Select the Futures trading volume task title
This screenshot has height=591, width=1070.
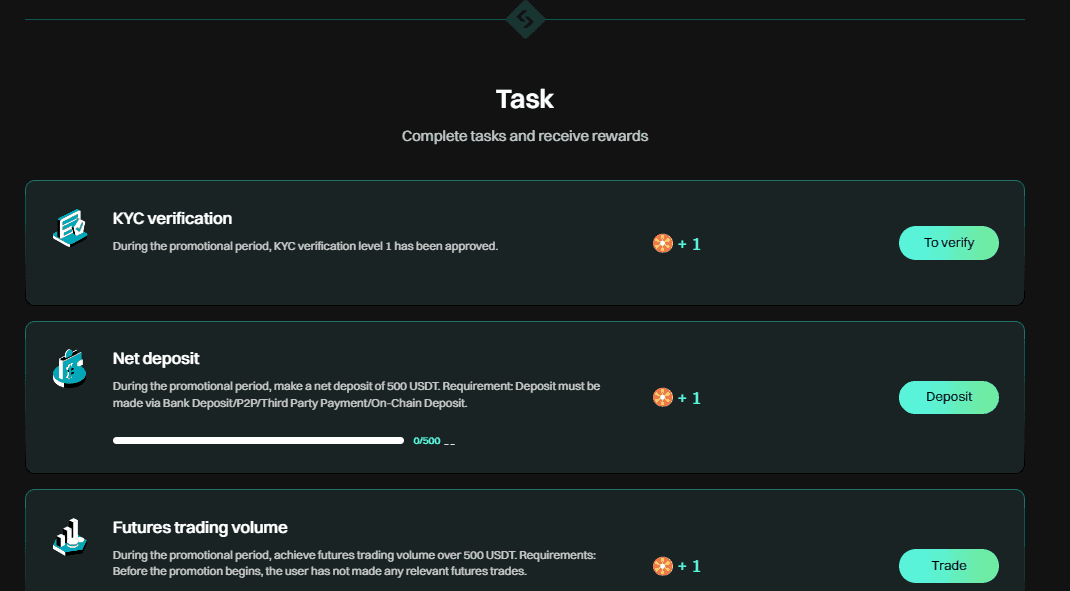point(200,527)
